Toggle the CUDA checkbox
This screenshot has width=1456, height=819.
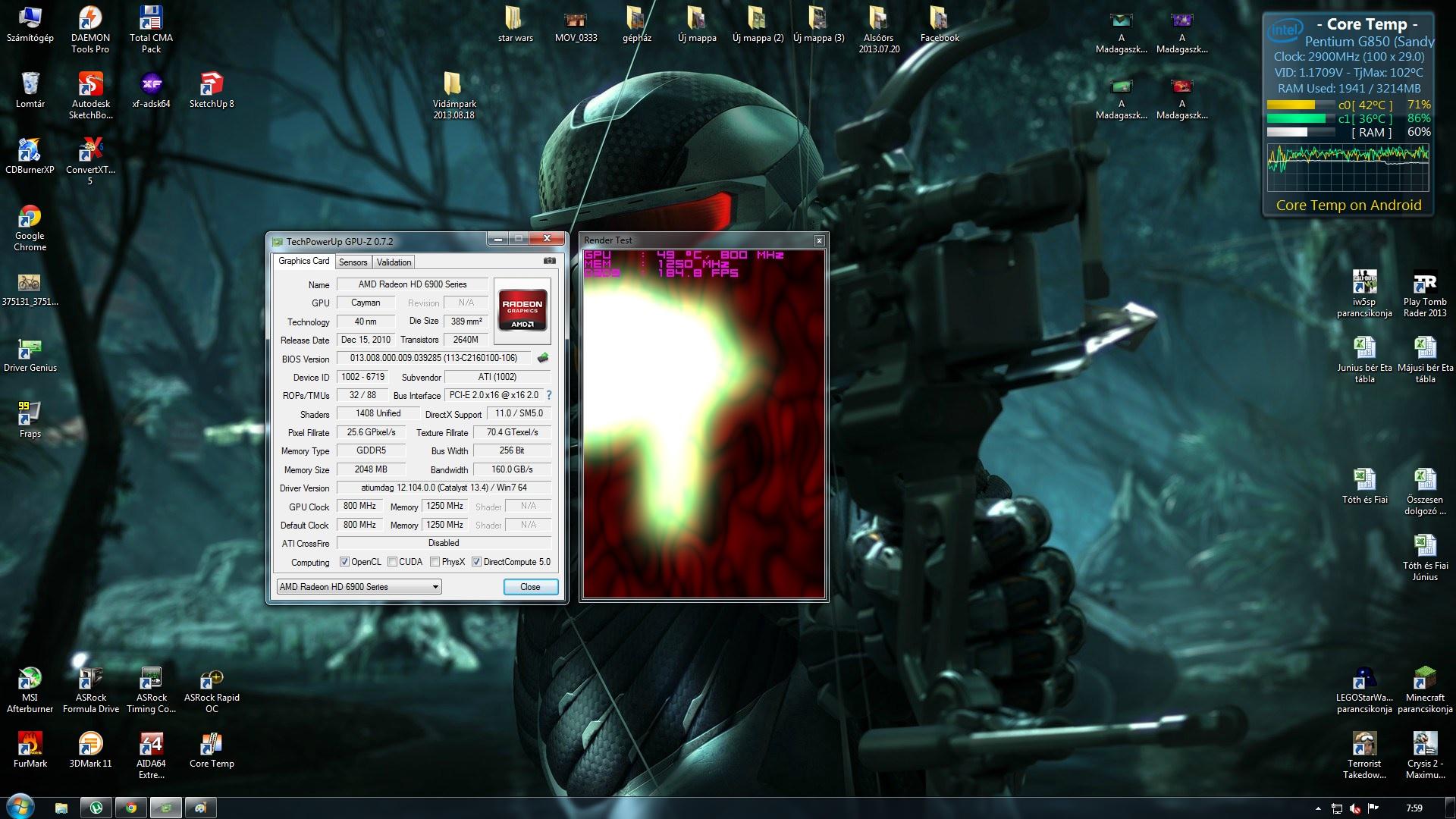pos(392,562)
